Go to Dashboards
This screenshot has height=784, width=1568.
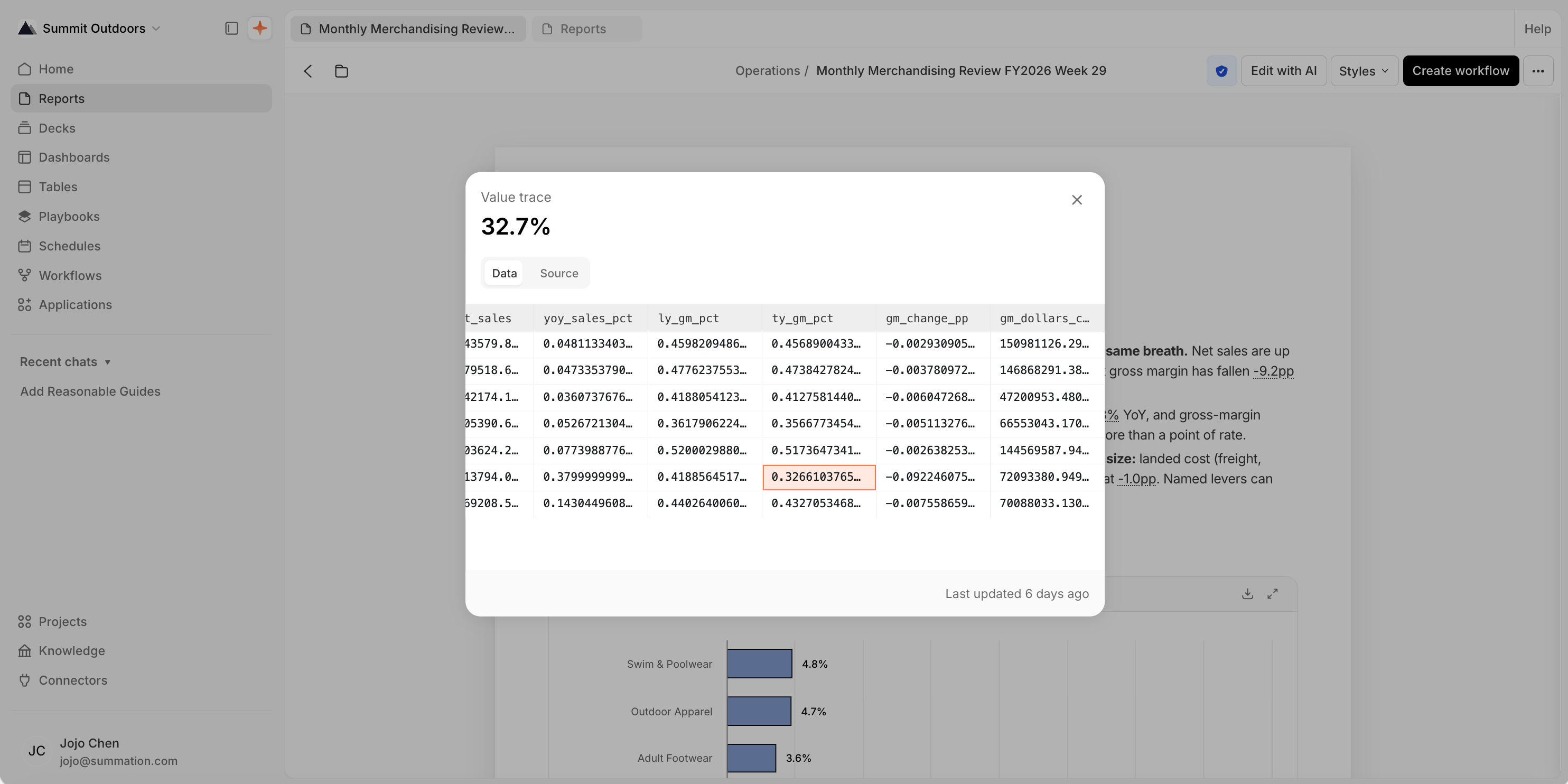coord(141,157)
